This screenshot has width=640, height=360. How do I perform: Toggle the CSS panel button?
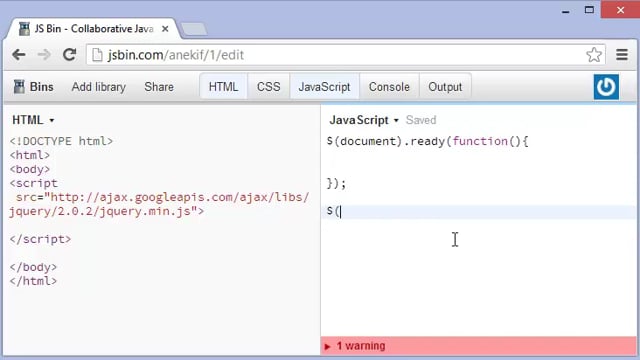coord(269,87)
